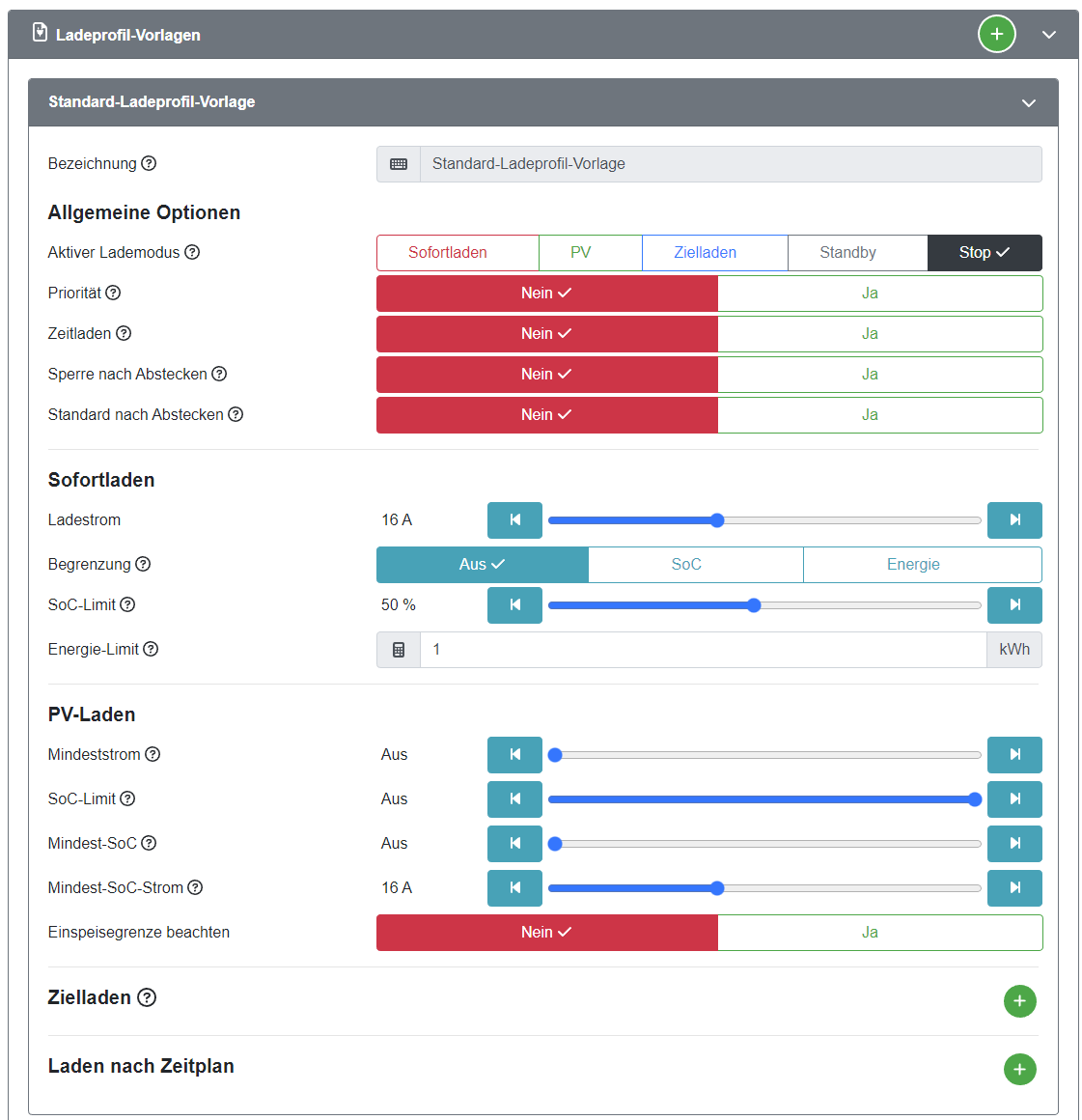
Task: Collapse the Ladeprofil-Vorlagen panel chevron
Action: tap(1049, 35)
